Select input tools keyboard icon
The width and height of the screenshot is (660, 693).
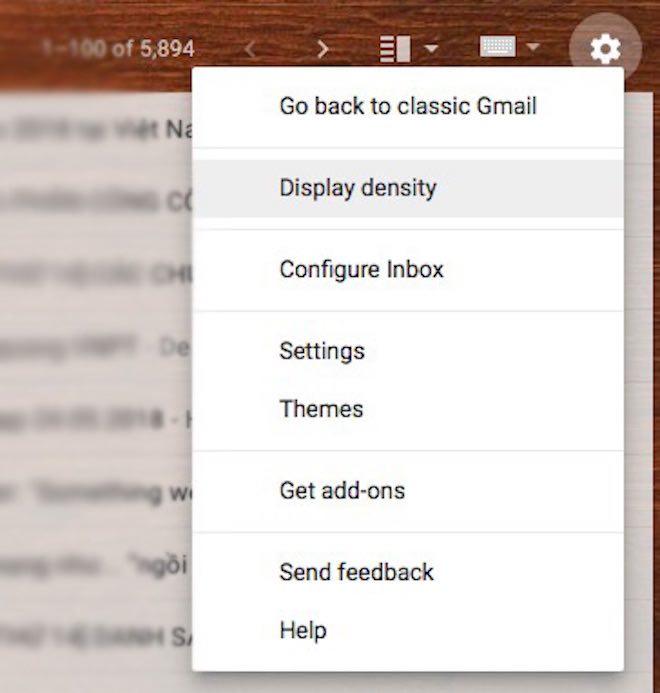coord(497,46)
